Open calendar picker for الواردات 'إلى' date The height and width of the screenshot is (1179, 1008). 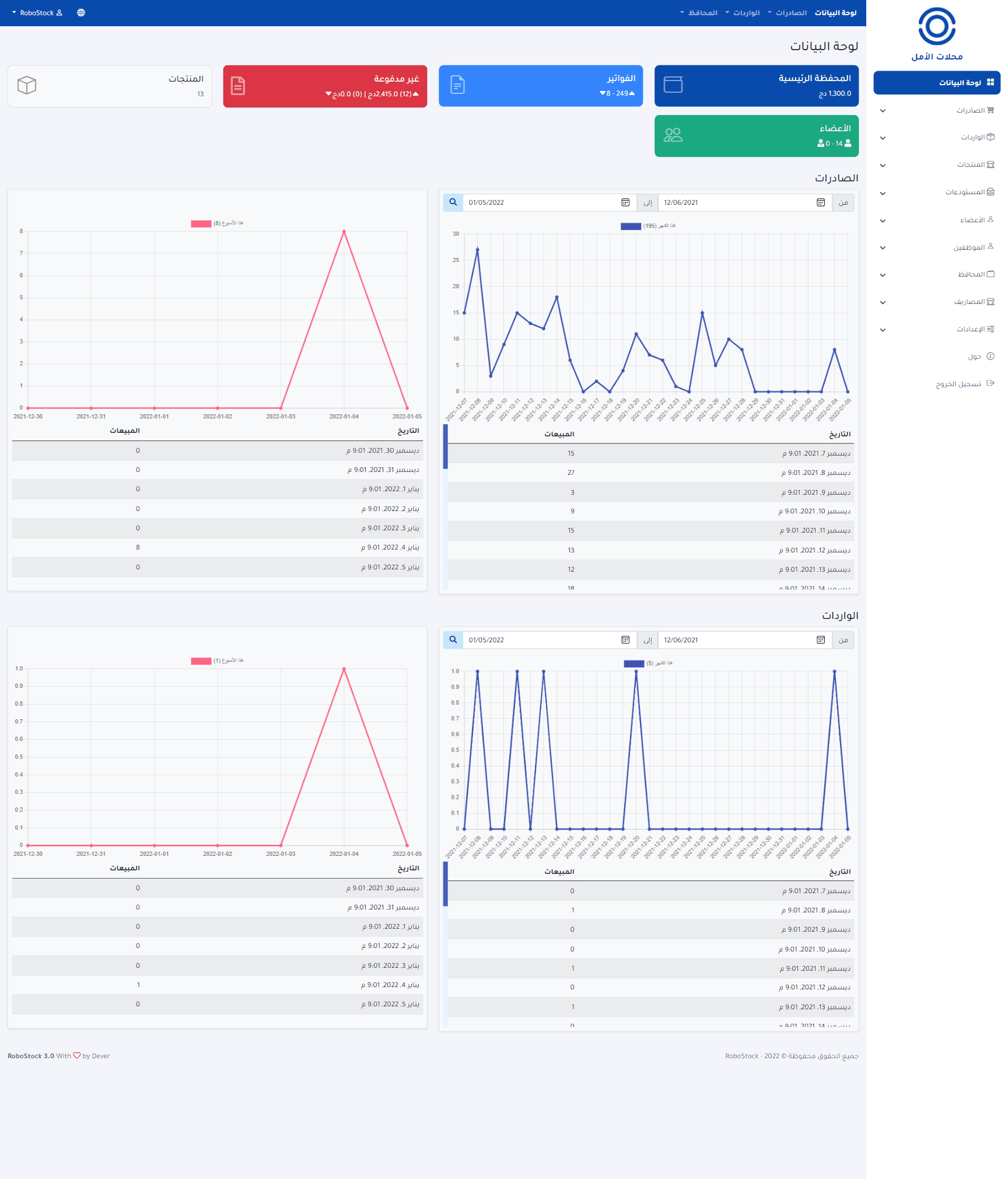(625, 639)
